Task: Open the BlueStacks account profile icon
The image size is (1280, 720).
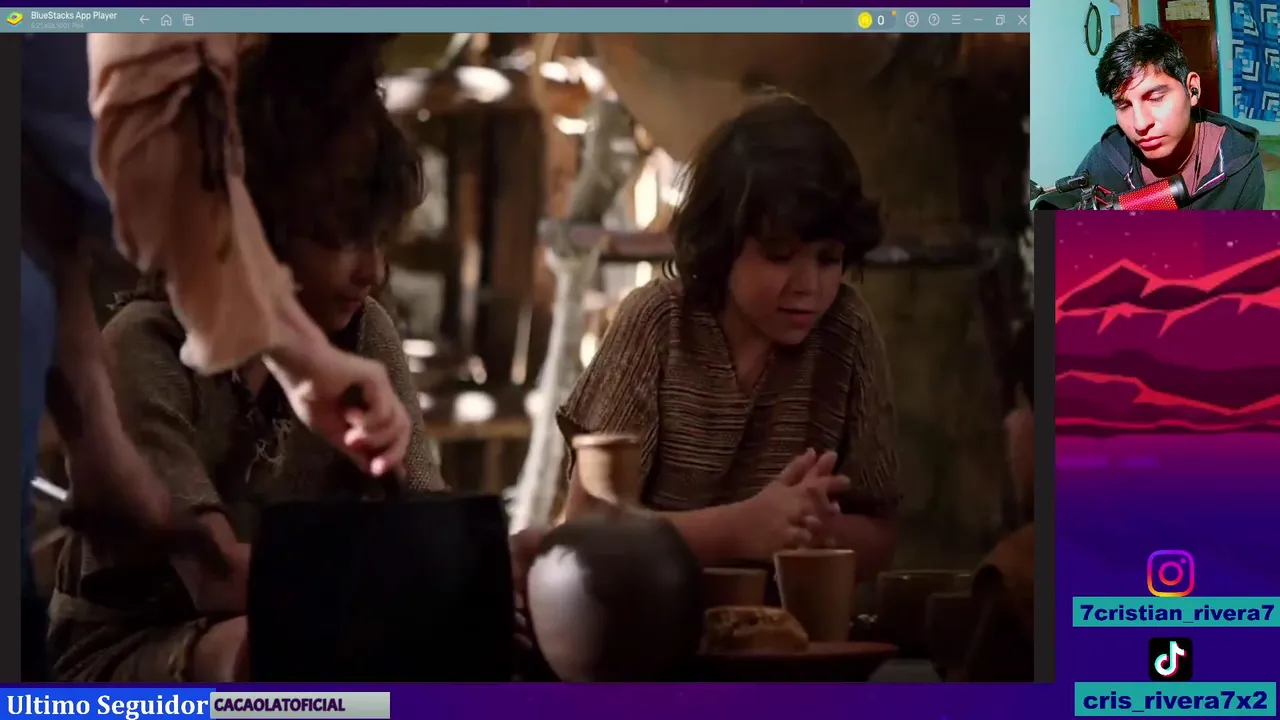Action: [x=912, y=20]
